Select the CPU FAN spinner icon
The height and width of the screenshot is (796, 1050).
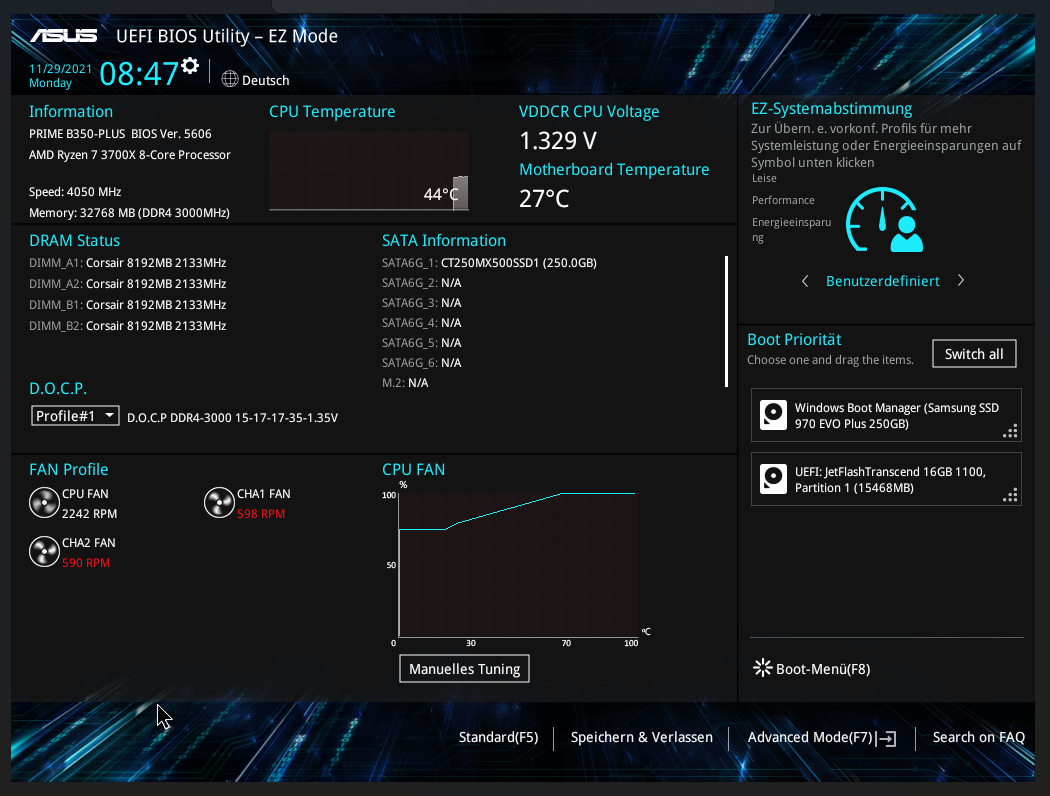tap(44, 503)
